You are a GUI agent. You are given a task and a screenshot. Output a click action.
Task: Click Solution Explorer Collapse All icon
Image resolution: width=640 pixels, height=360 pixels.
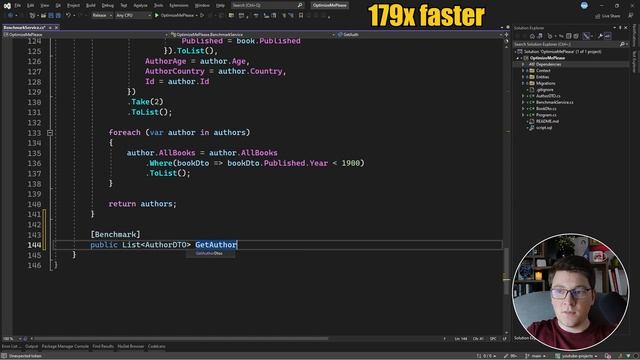pyautogui.click(x=569, y=36)
